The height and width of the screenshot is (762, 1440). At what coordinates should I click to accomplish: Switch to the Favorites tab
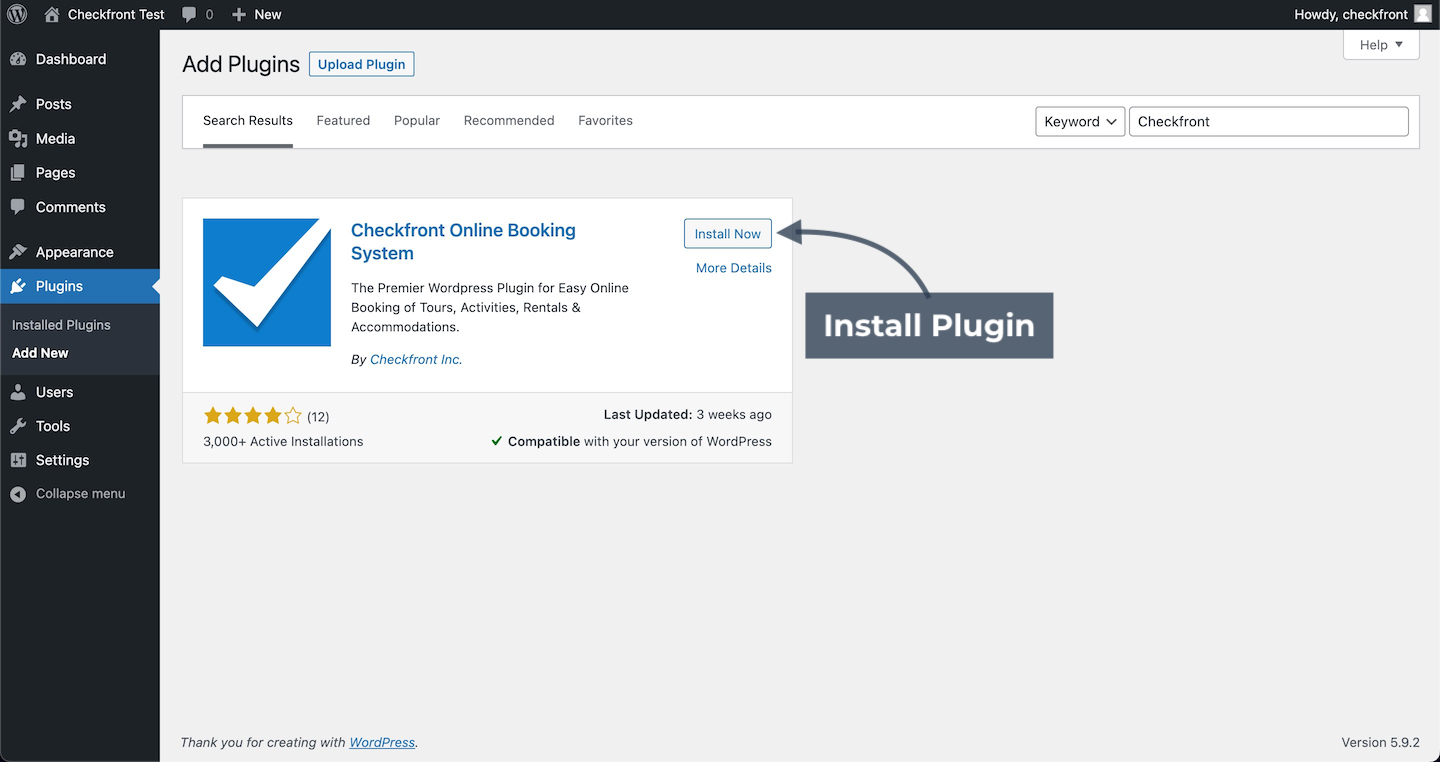point(605,121)
